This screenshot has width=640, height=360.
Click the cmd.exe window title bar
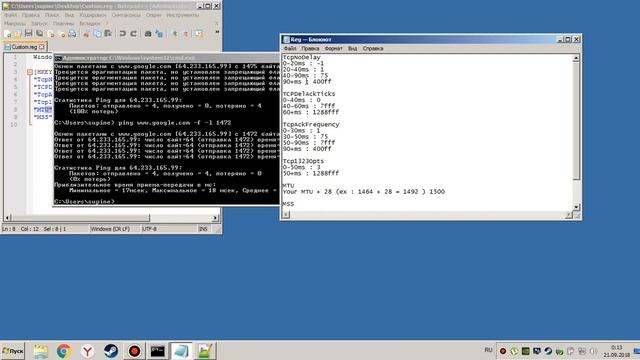(x=167, y=58)
